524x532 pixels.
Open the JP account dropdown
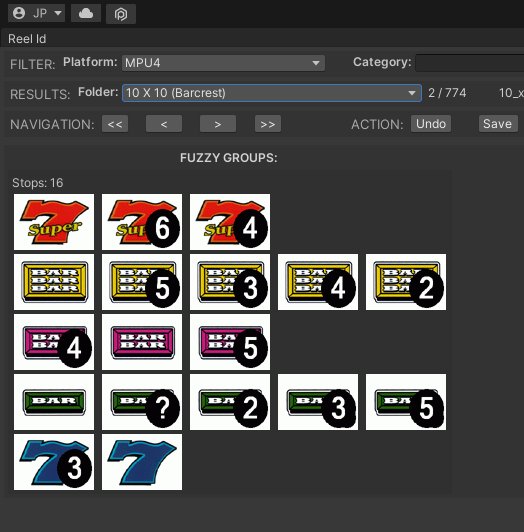(36, 14)
